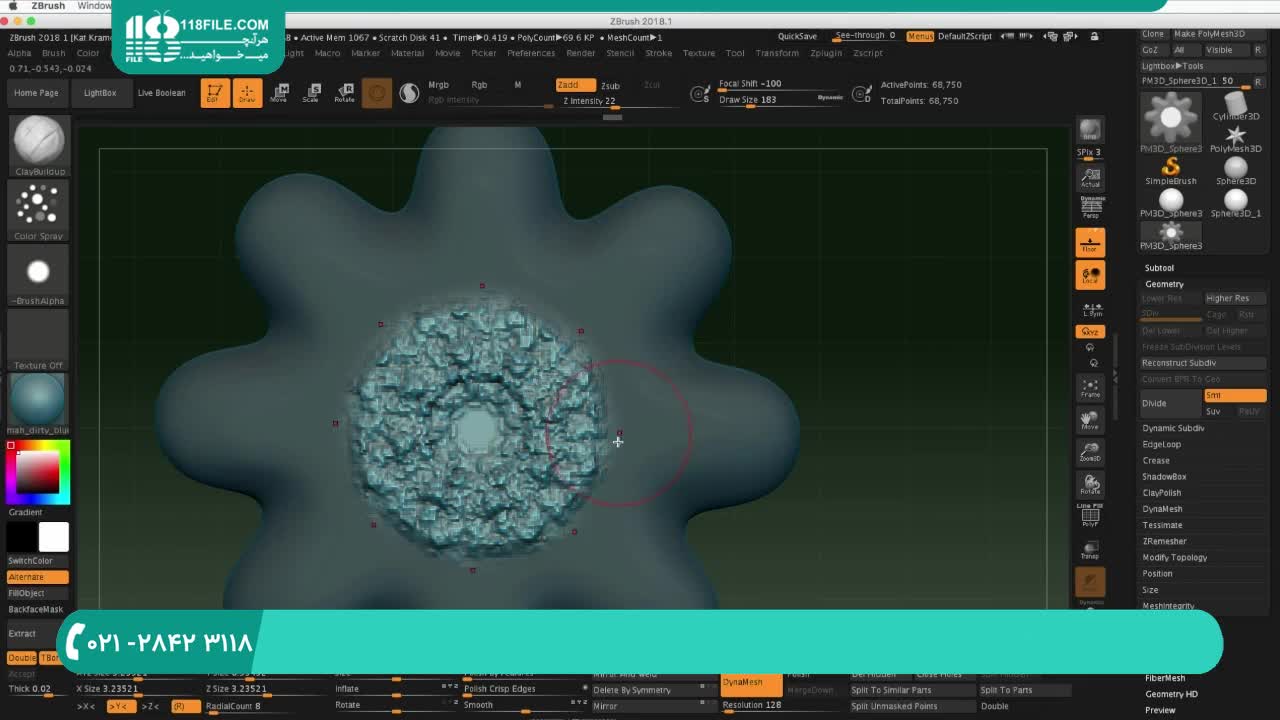Collapse the Subtool palette section
1280x720 pixels.
click(x=1159, y=268)
